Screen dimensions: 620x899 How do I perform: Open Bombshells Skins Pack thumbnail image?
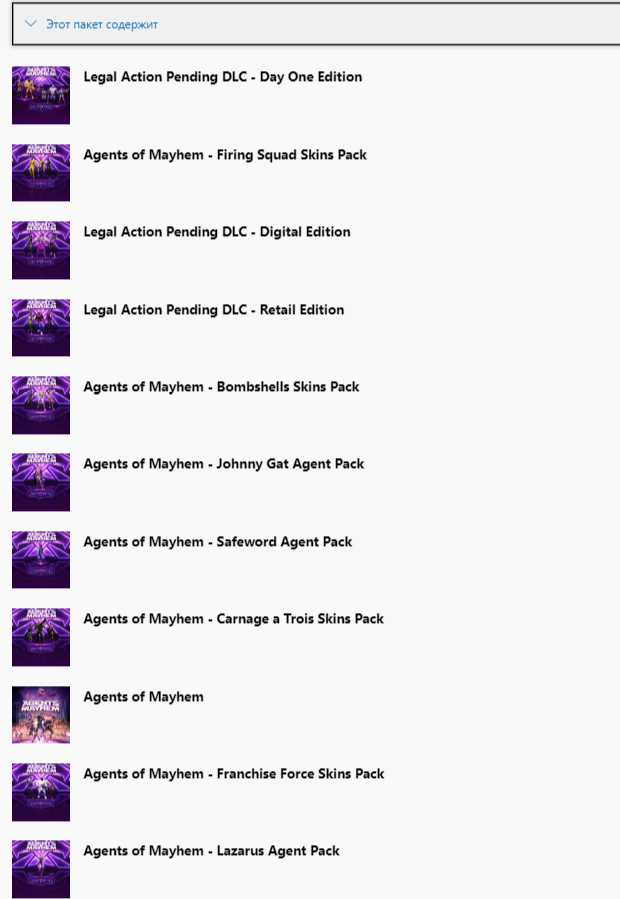41,405
